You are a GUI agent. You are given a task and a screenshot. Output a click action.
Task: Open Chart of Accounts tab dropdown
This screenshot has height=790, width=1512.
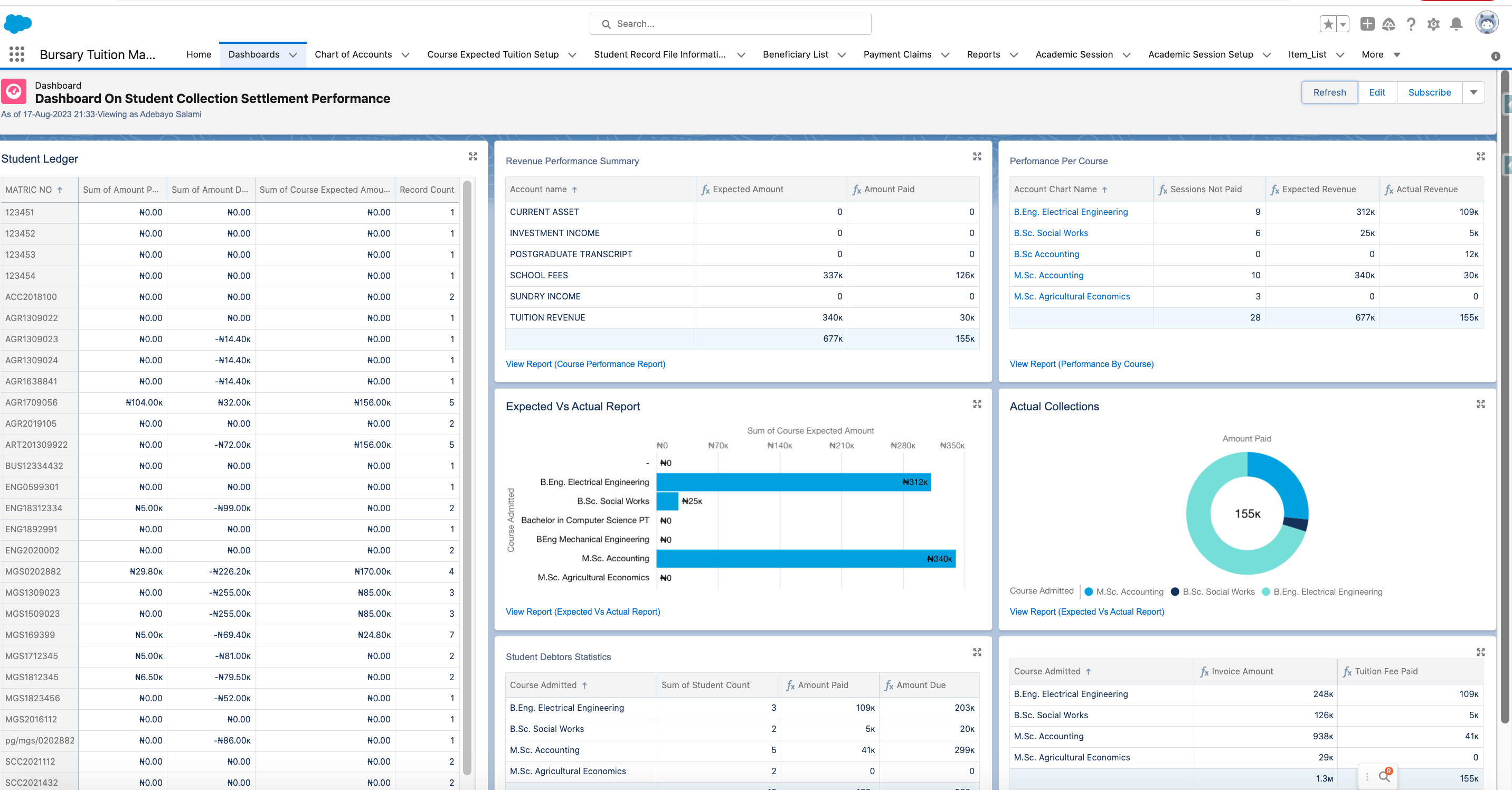[405, 54]
